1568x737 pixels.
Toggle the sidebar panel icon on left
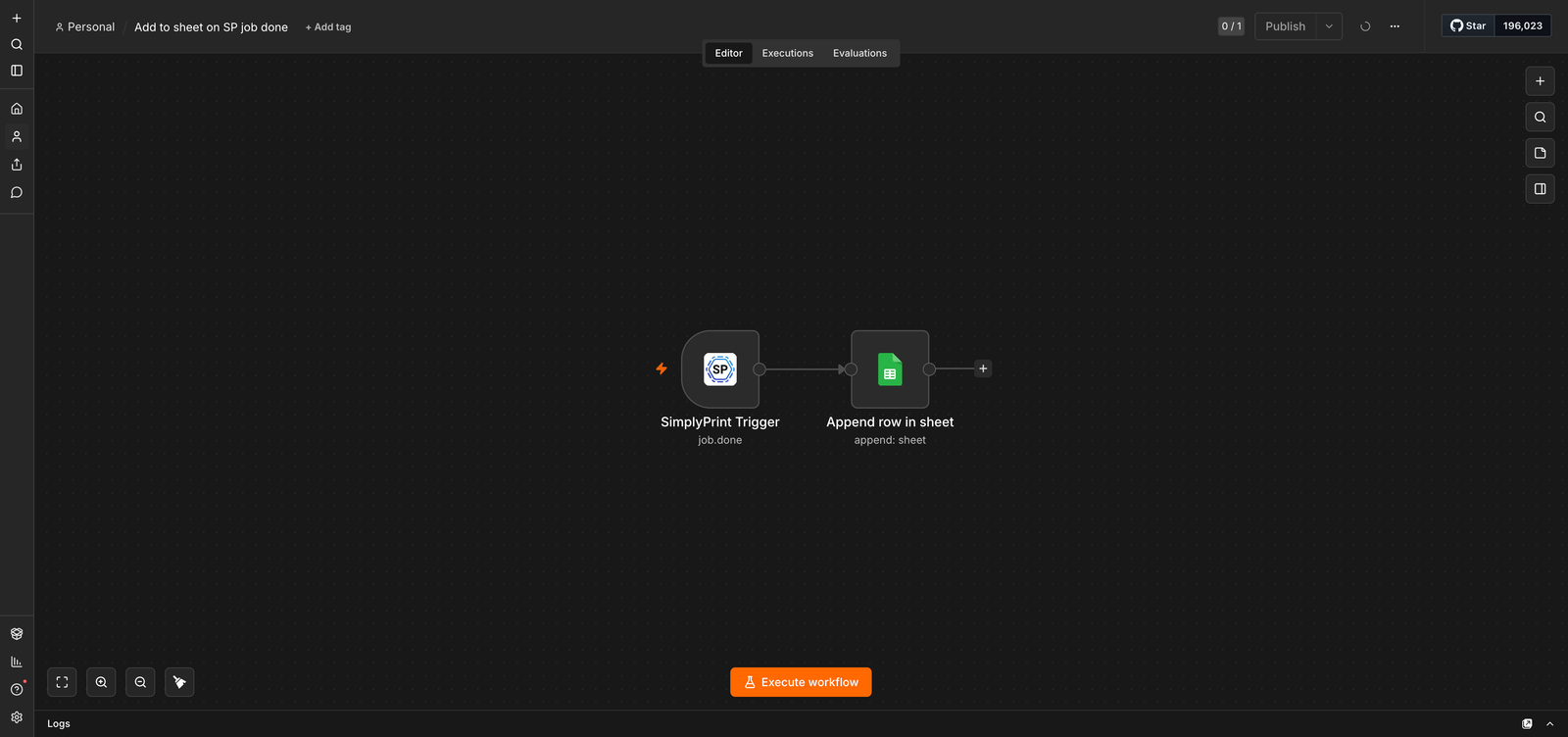click(x=17, y=71)
